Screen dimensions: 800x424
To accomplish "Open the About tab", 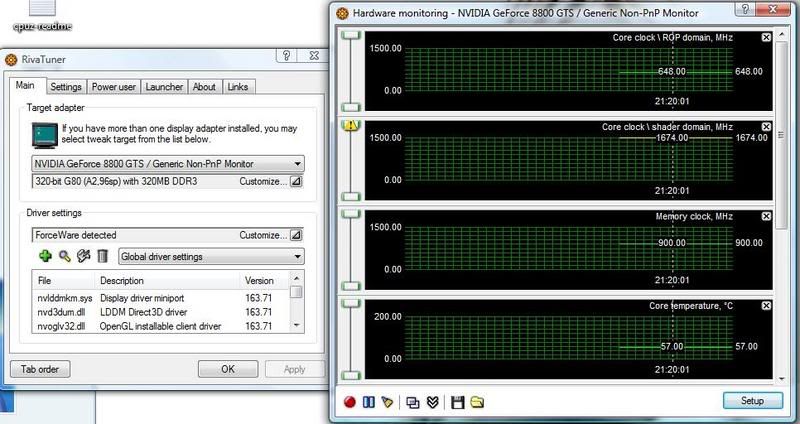I will tap(204, 87).
